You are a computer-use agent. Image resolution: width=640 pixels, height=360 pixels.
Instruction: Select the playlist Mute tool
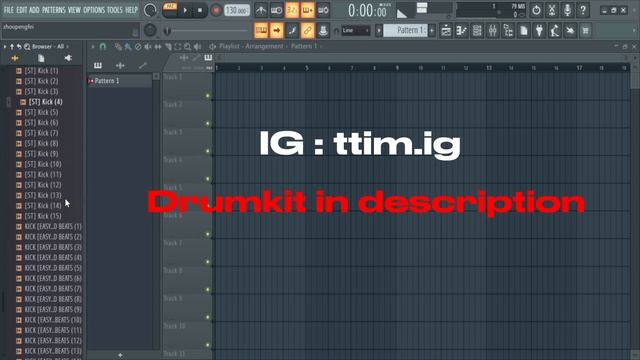coord(148,47)
